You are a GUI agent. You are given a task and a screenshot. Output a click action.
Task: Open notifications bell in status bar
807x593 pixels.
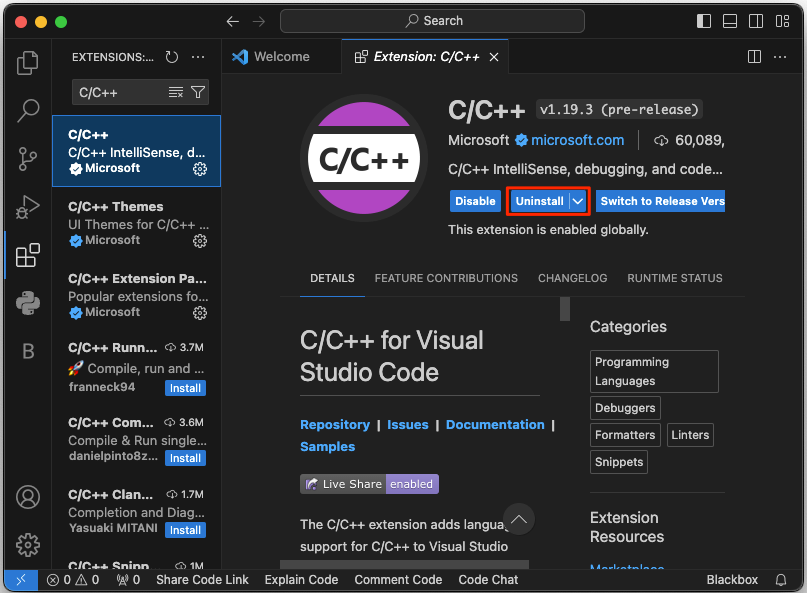(x=781, y=580)
